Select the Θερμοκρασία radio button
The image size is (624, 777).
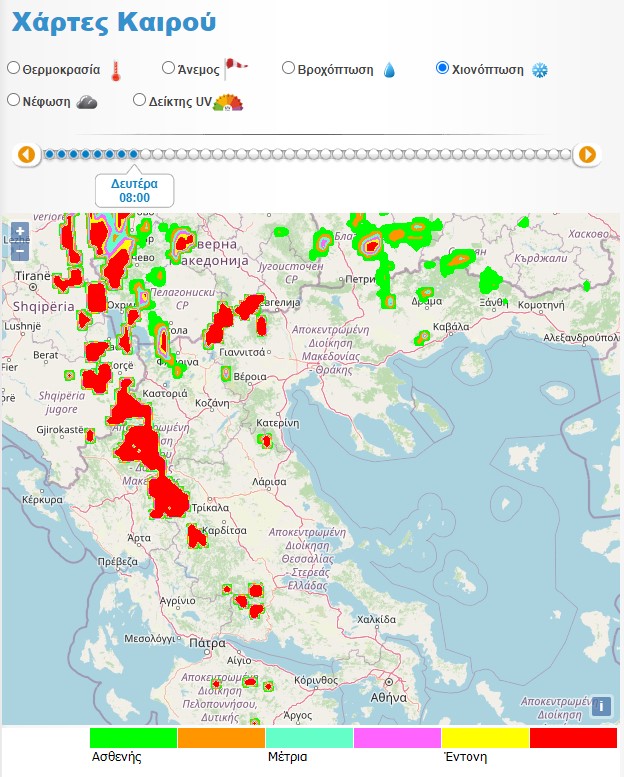click(13, 68)
